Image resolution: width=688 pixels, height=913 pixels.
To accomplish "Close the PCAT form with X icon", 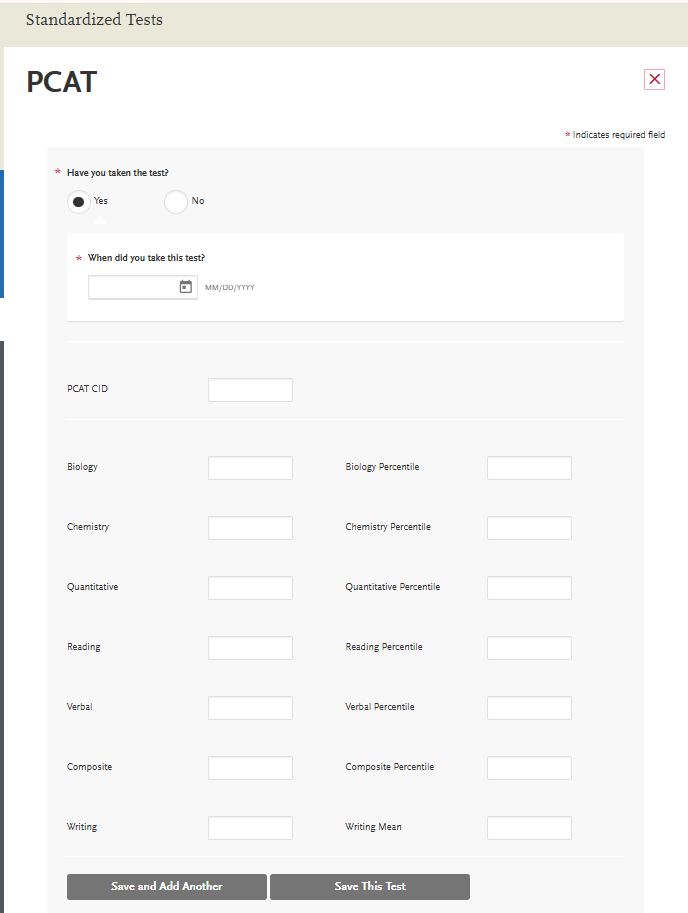I will click(x=654, y=79).
